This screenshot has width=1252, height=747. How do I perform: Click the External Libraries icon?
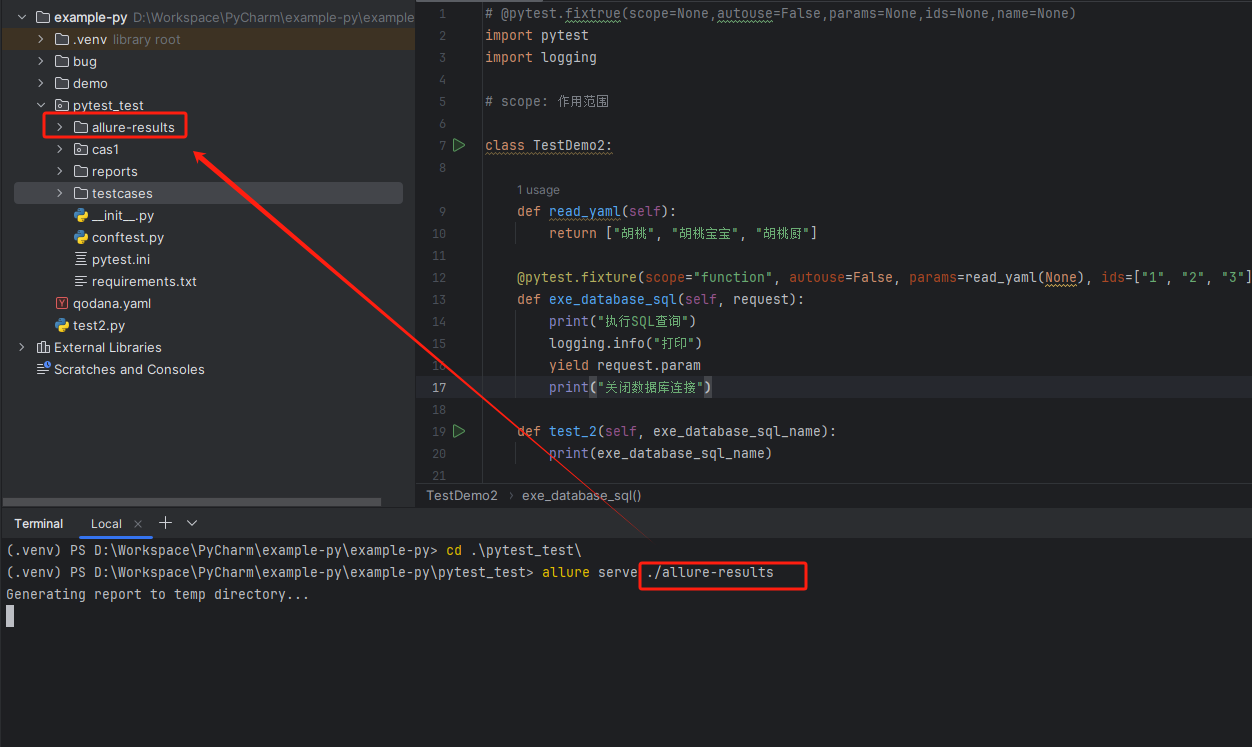(43, 347)
